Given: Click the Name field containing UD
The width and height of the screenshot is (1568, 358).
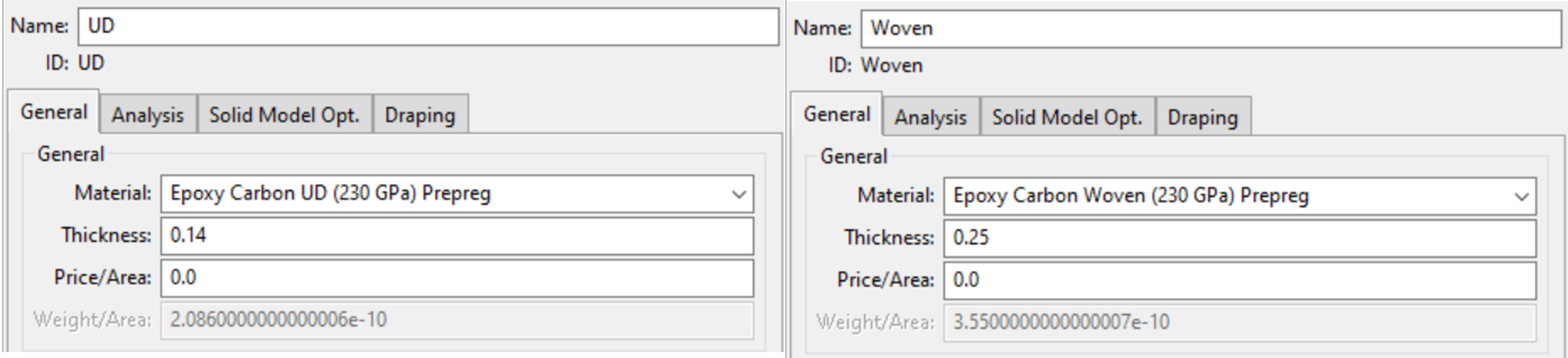Looking at the screenshot, I should click(428, 26).
